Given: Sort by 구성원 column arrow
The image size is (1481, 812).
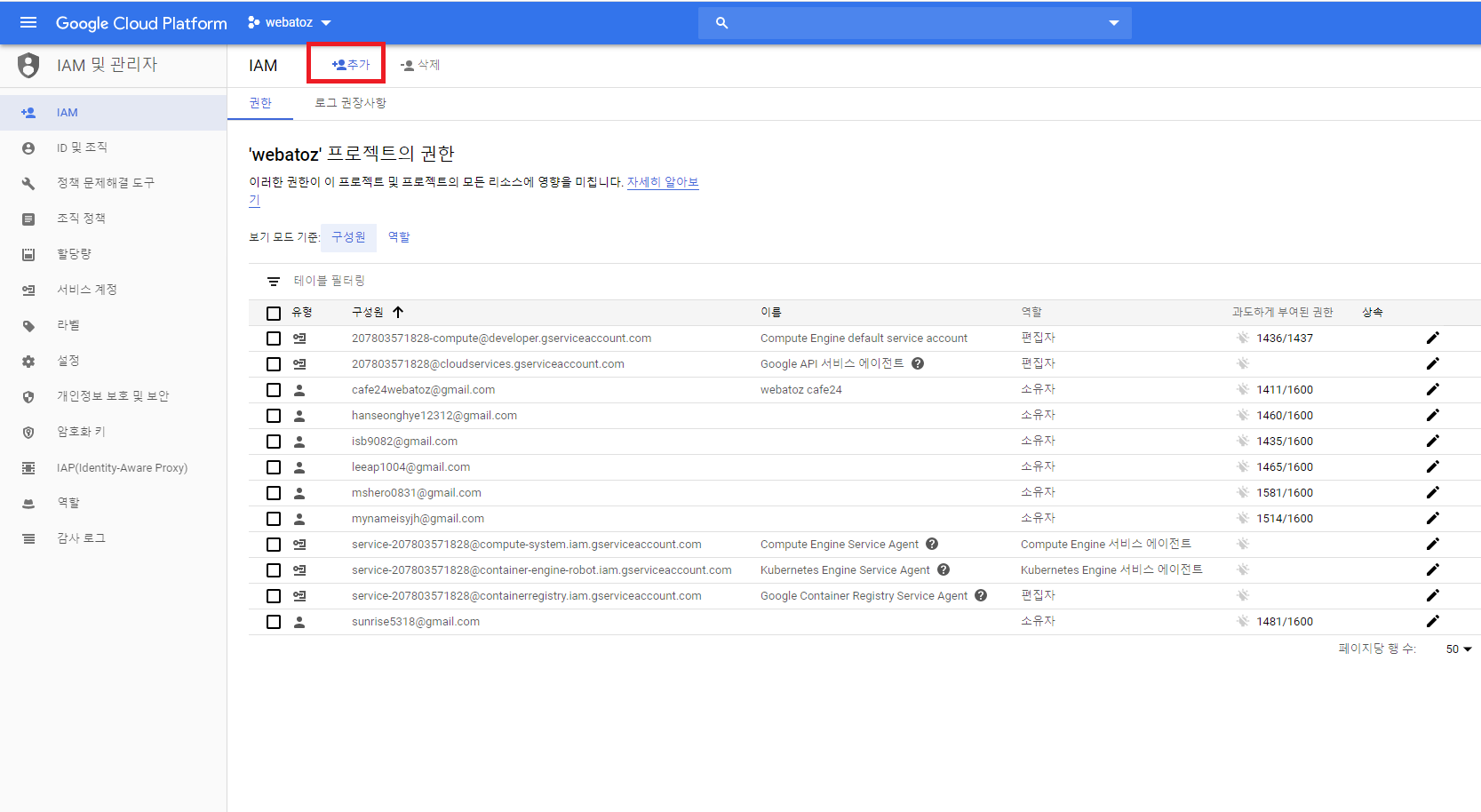Looking at the screenshot, I should click(398, 312).
